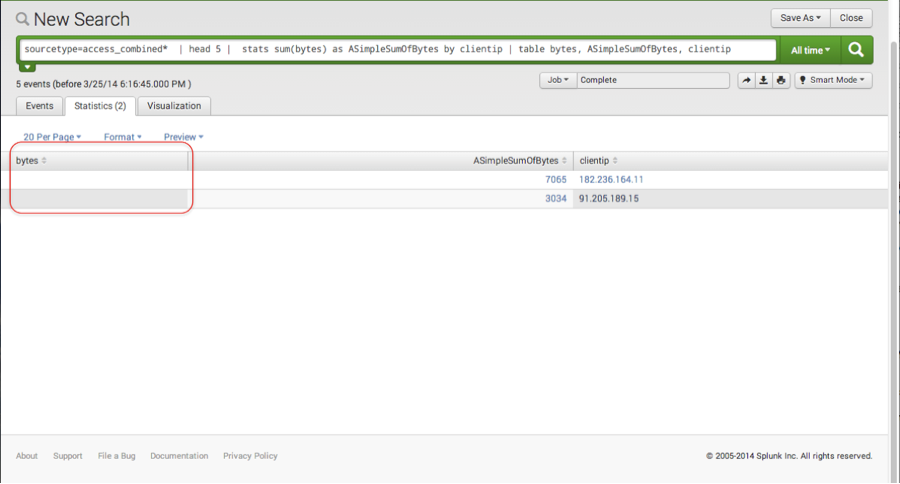Expand the 20 Per Page menu

52,137
